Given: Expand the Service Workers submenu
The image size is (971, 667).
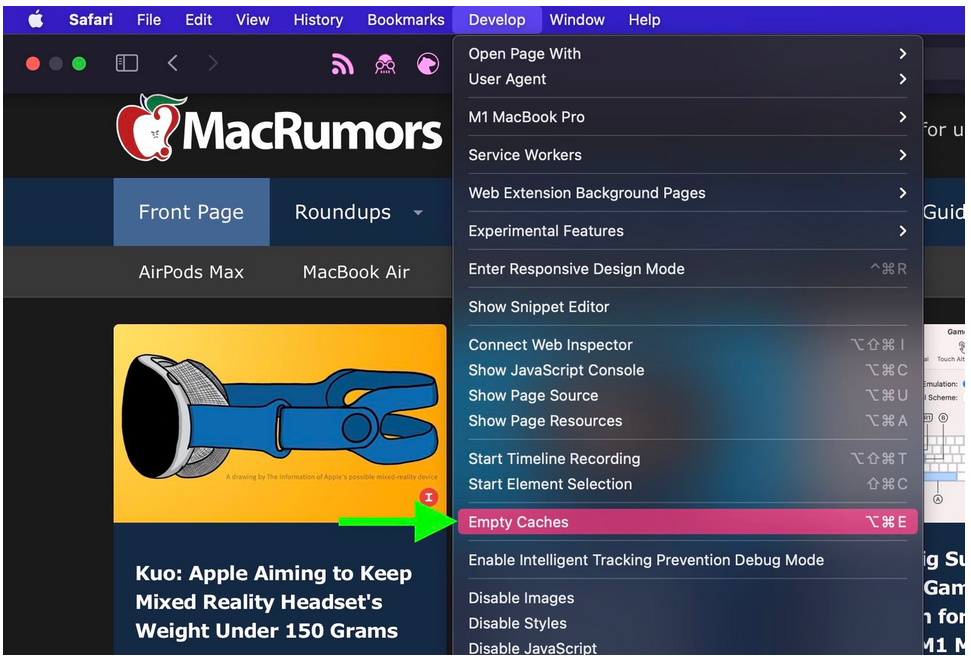Looking at the screenshot, I should tap(687, 155).
